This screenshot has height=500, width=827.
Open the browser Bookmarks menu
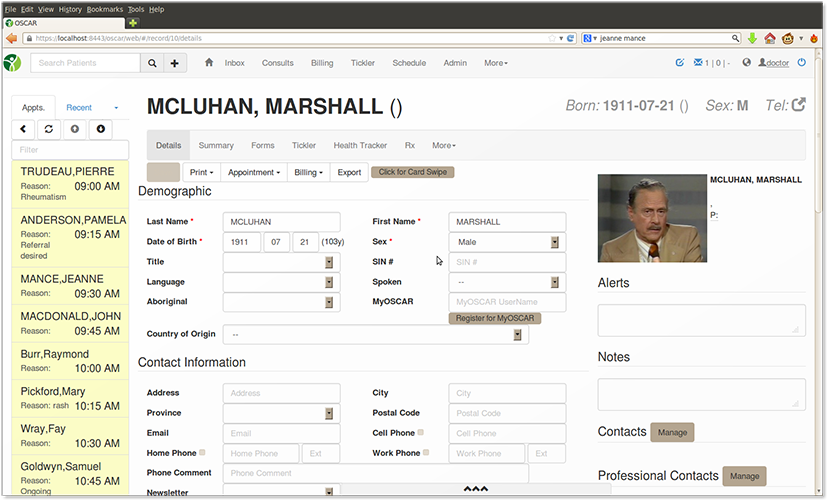pyautogui.click(x=104, y=9)
